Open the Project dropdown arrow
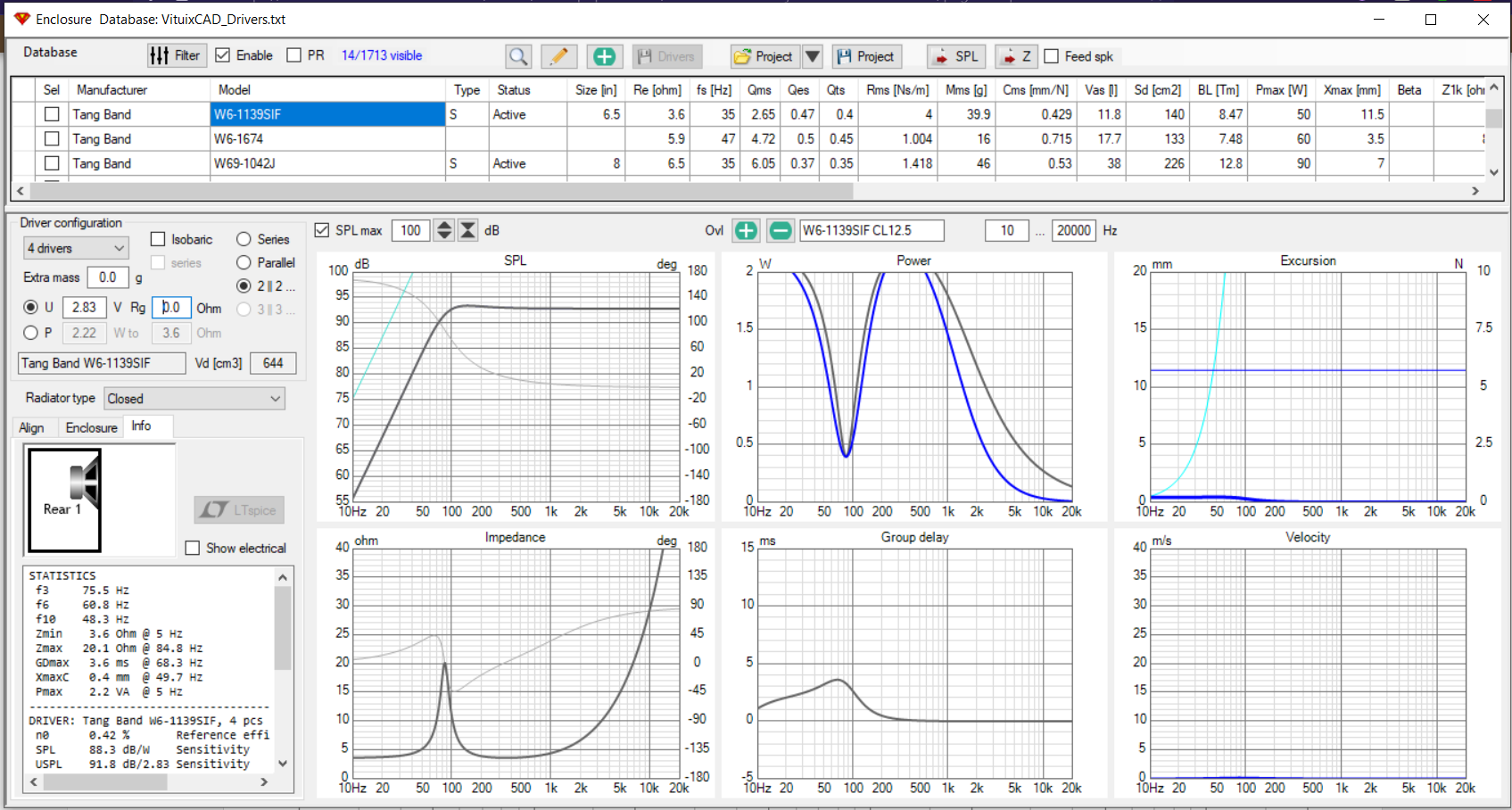This screenshot has width=1512, height=810. [x=812, y=56]
